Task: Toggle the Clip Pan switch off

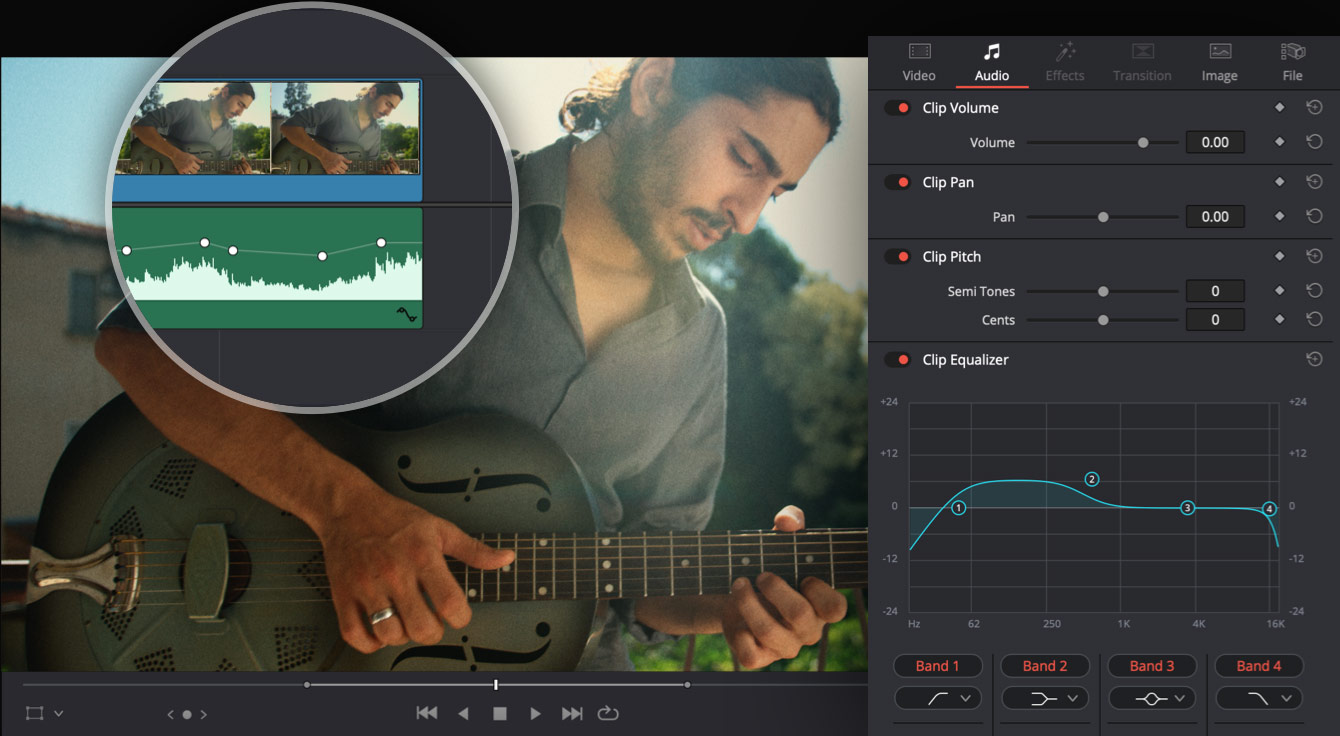Action: click(x=897, y=181)
